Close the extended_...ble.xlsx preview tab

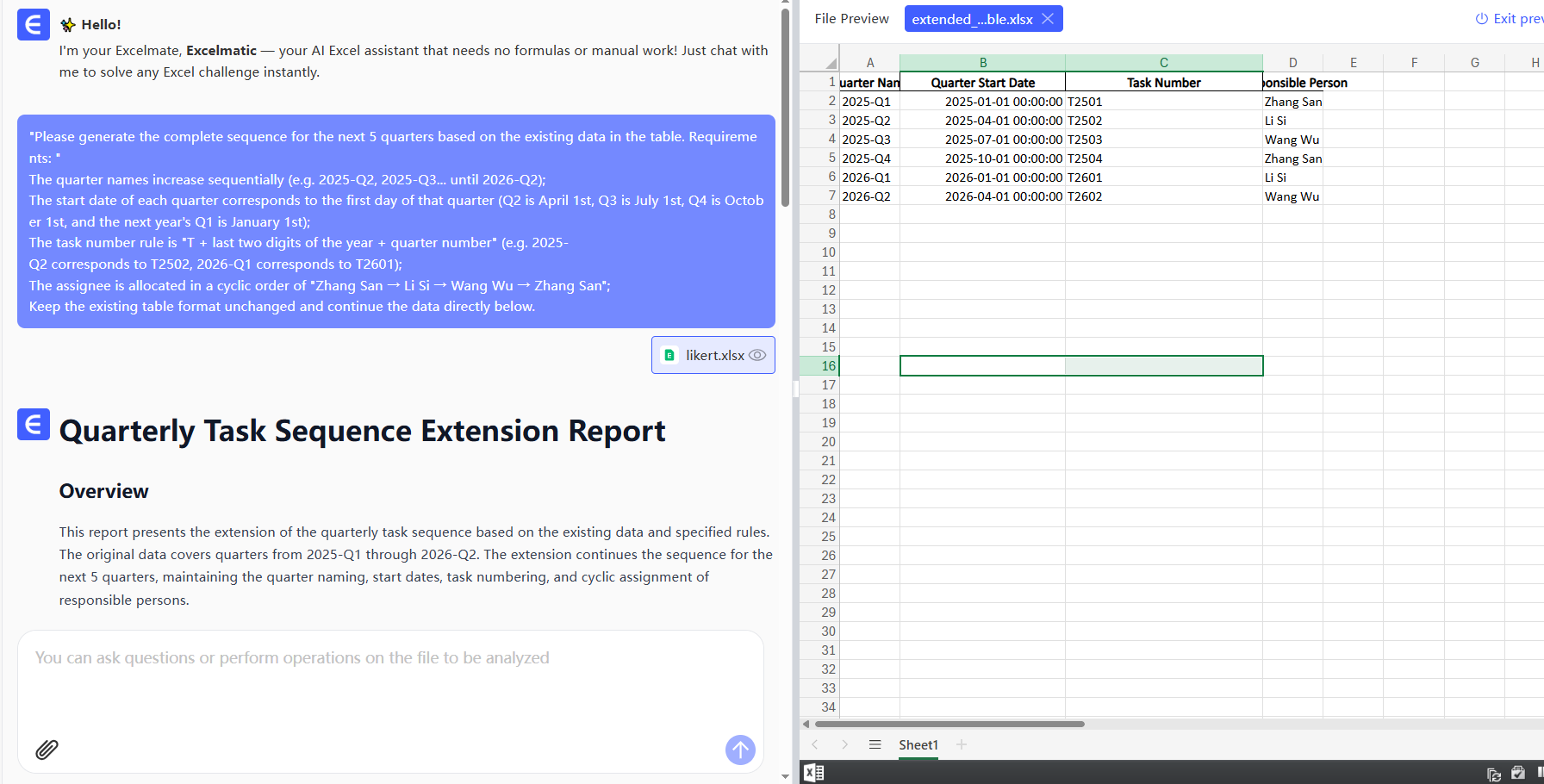(x=1048, y=19)
